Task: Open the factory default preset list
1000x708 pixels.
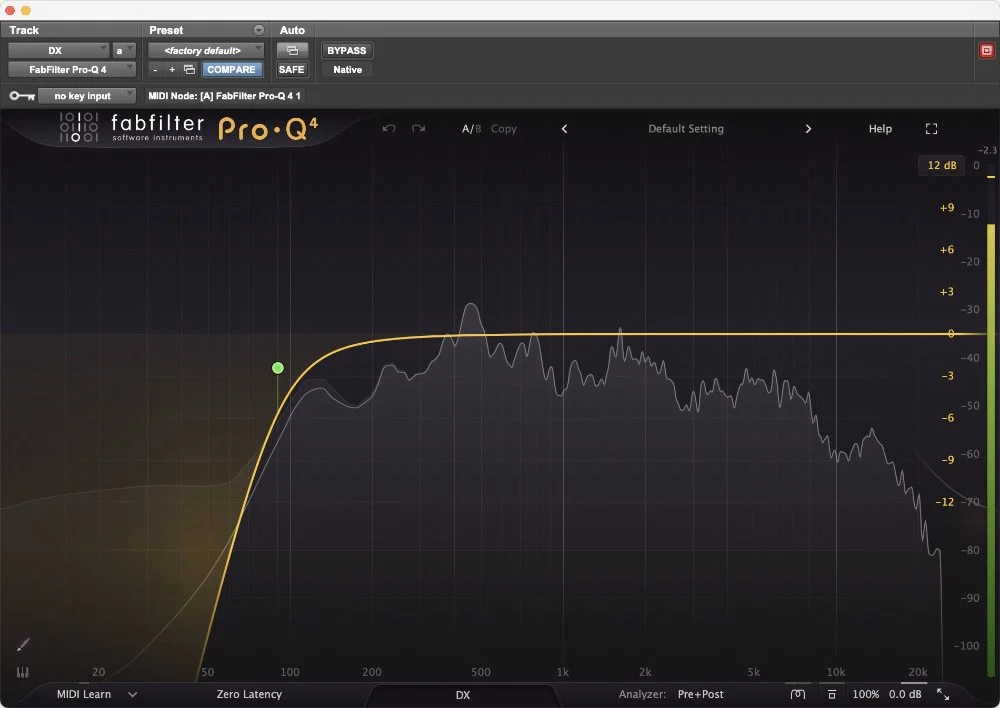Action: coord(205,50)
